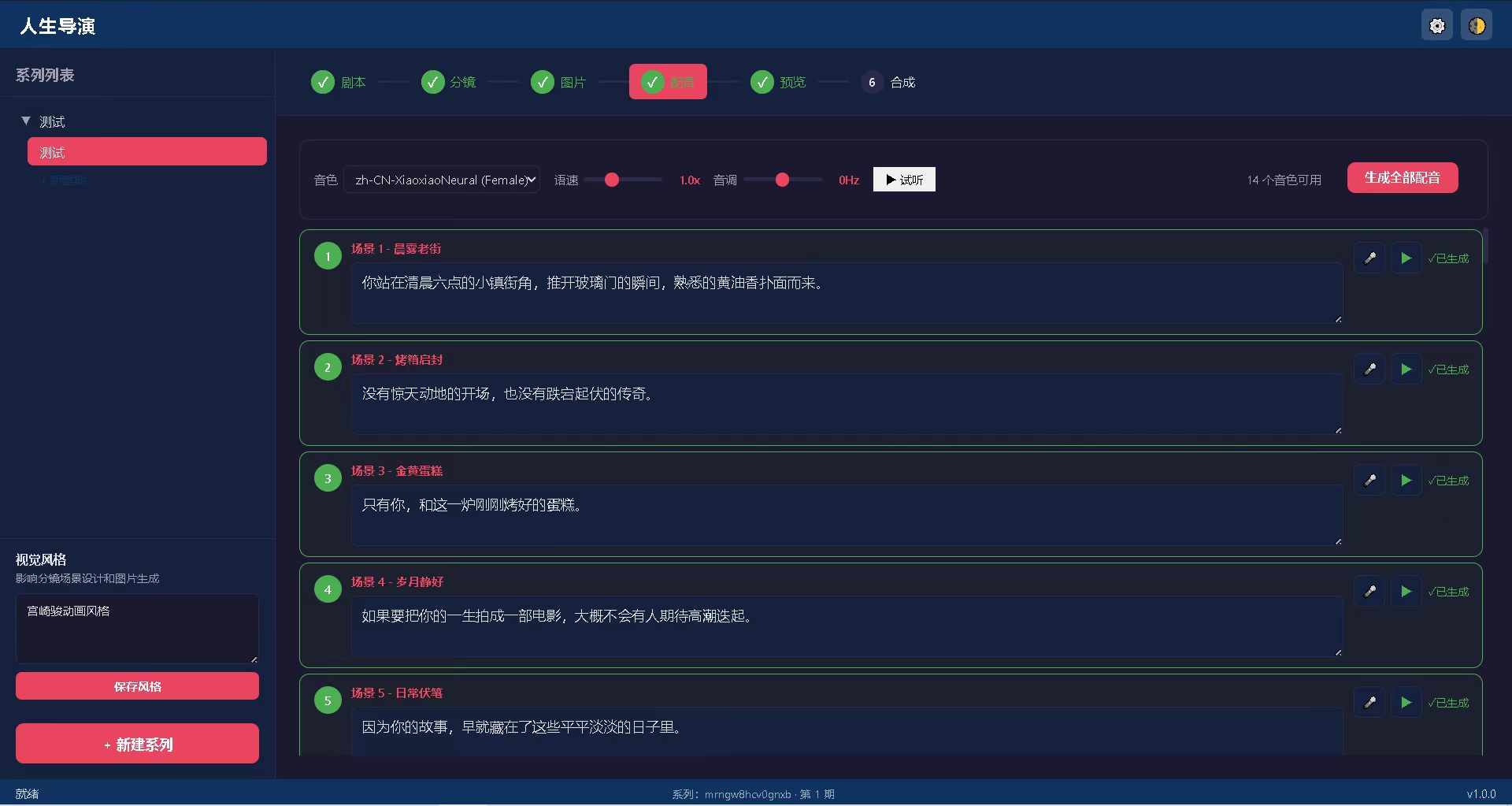Click the 试听 preview button
Viewport: 1512px width, 806px height.
coord(904,180)
